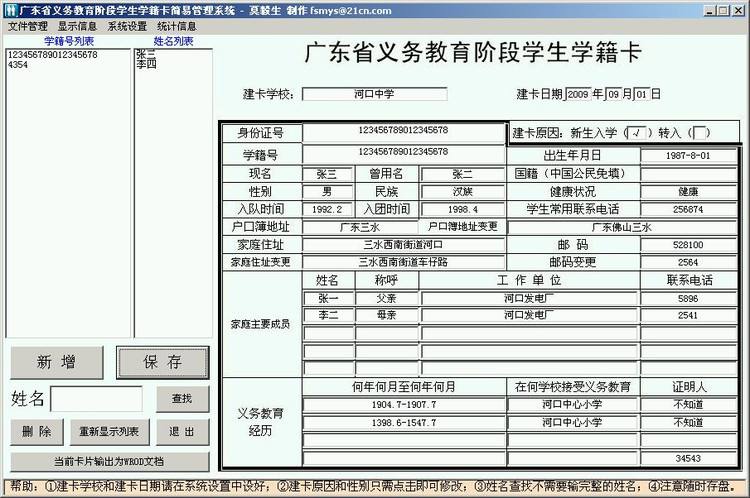Click the 户口簿地址变更 field showing 广东佛山三水
The height and width of the screenshot is (498, 750).
click(x=622, y=227)
